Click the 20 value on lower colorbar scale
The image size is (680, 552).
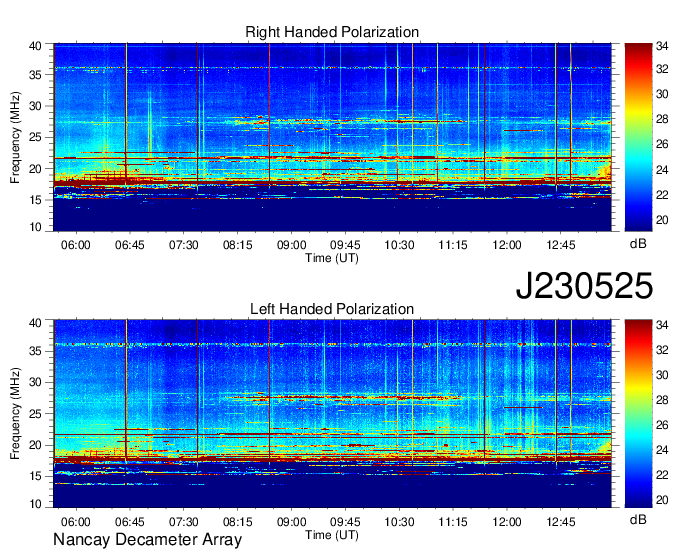(x=662, y=500)
